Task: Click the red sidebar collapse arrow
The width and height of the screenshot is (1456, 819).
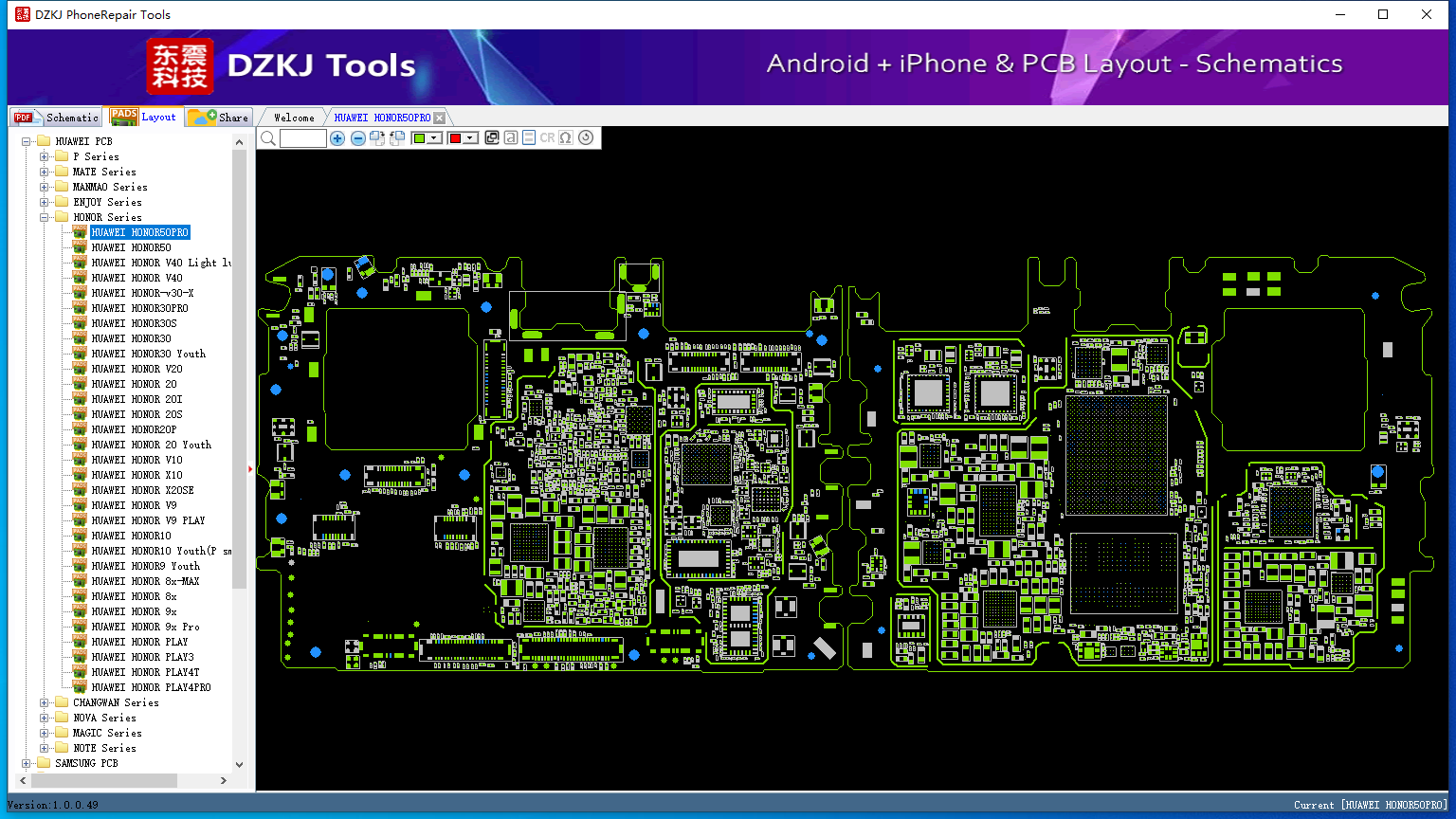Action: [250, 468]
